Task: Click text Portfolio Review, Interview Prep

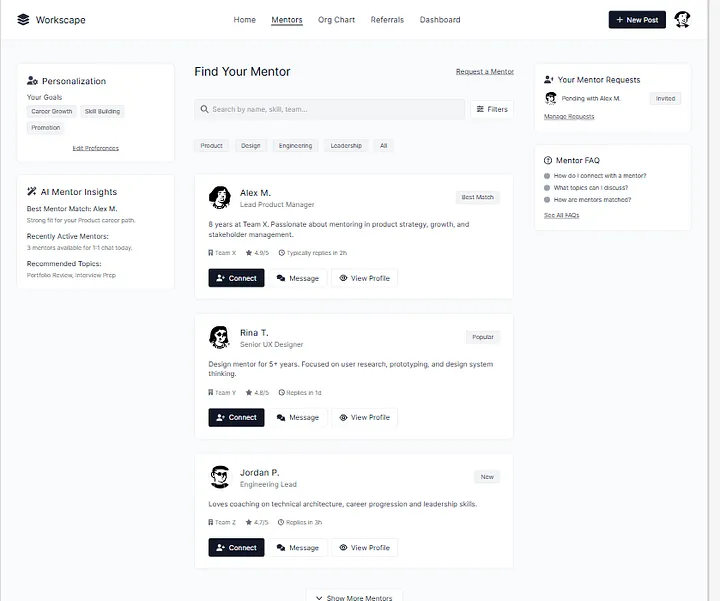Action: pos(71,275)
